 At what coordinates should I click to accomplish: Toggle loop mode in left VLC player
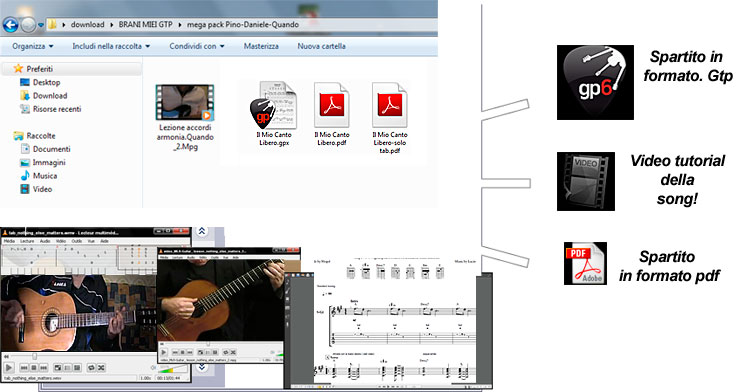coord(91,368)
